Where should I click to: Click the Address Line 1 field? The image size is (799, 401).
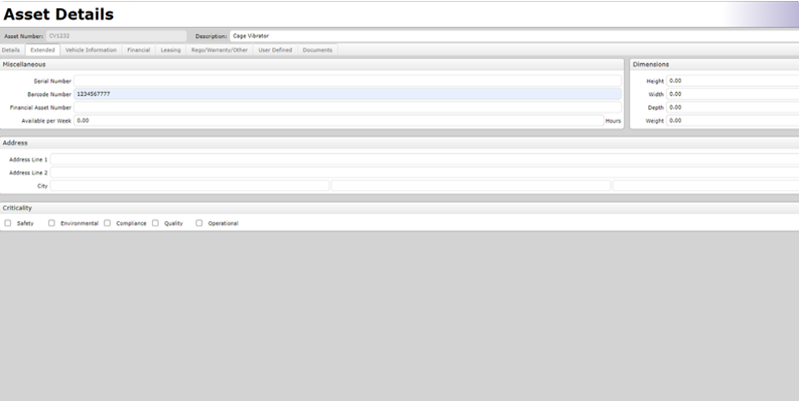[424, 159]
